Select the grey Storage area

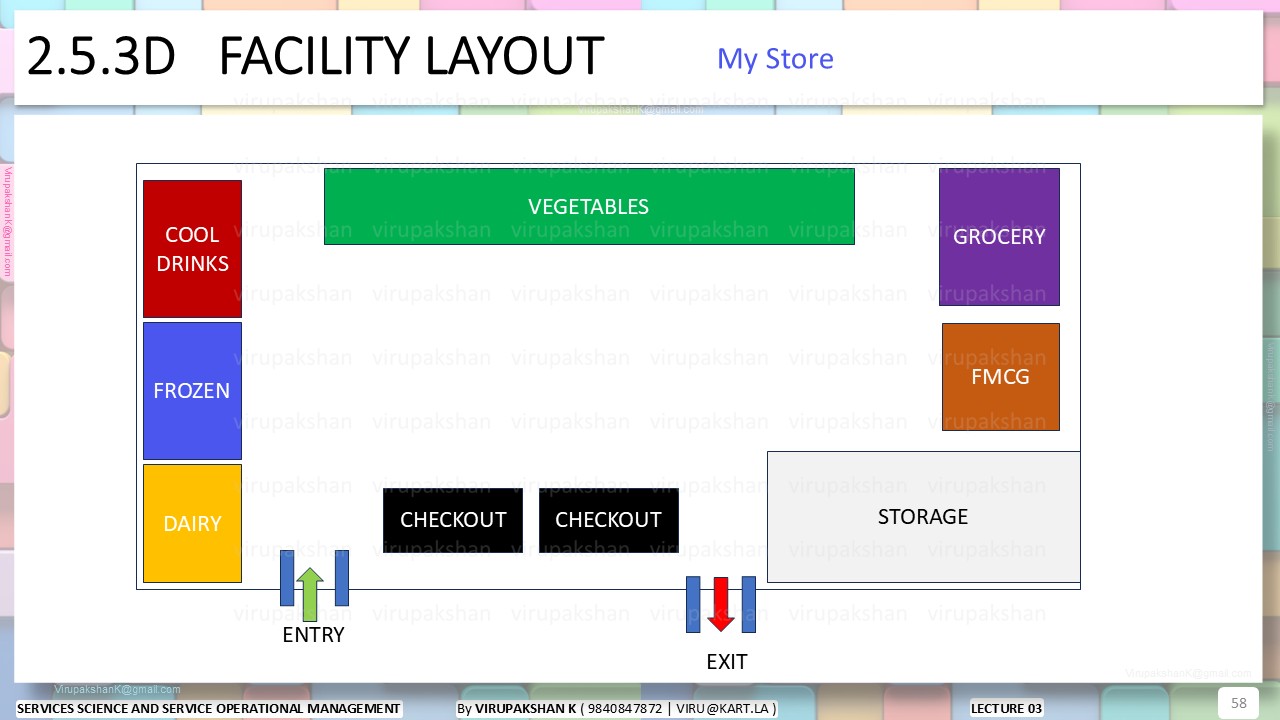coord(923,517)
